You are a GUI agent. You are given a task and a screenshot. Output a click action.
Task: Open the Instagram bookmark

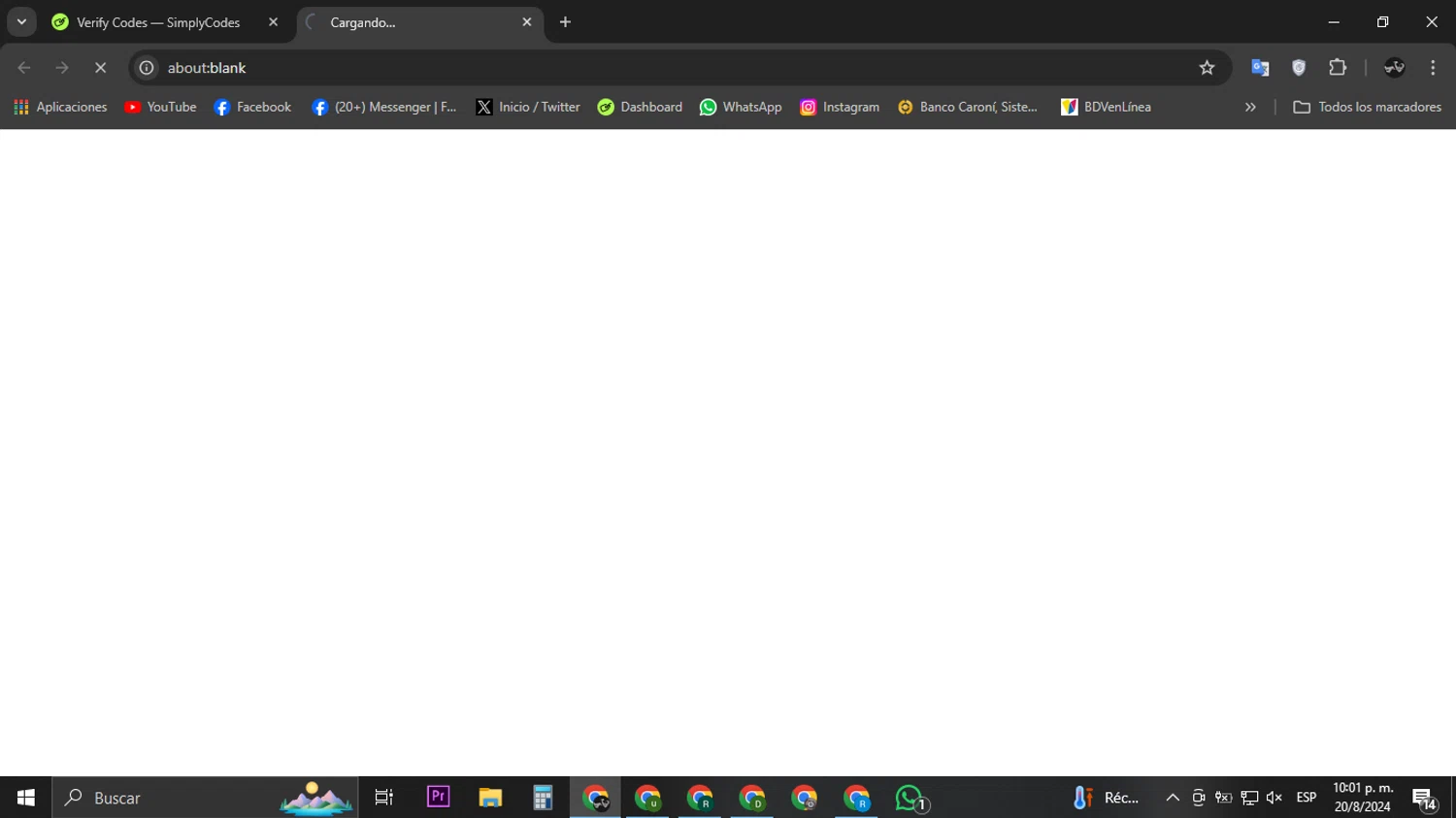tap(840, 107)
